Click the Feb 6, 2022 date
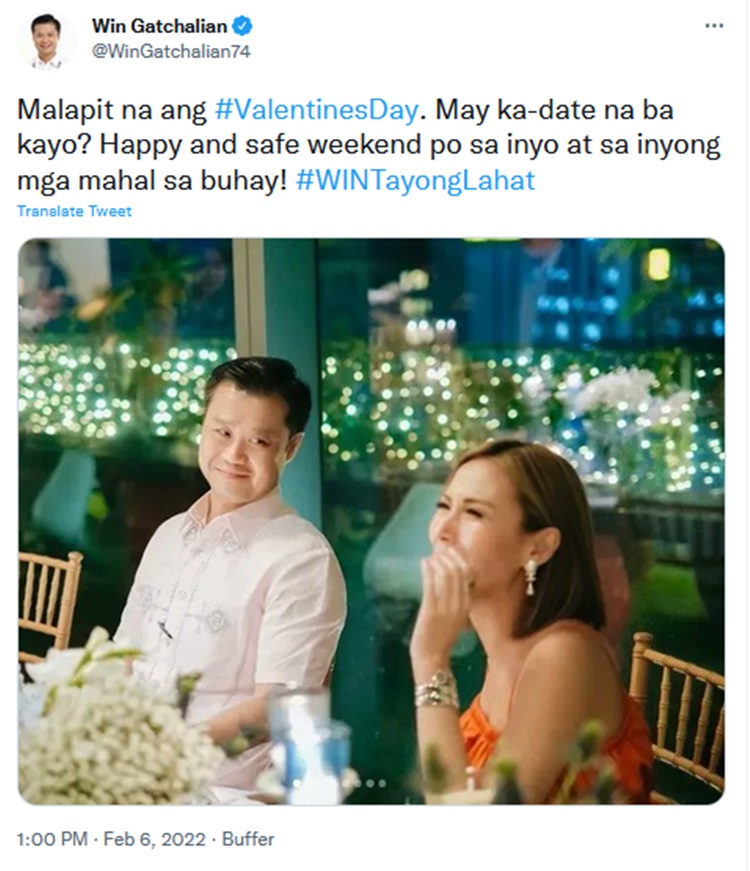 (155, 839)
